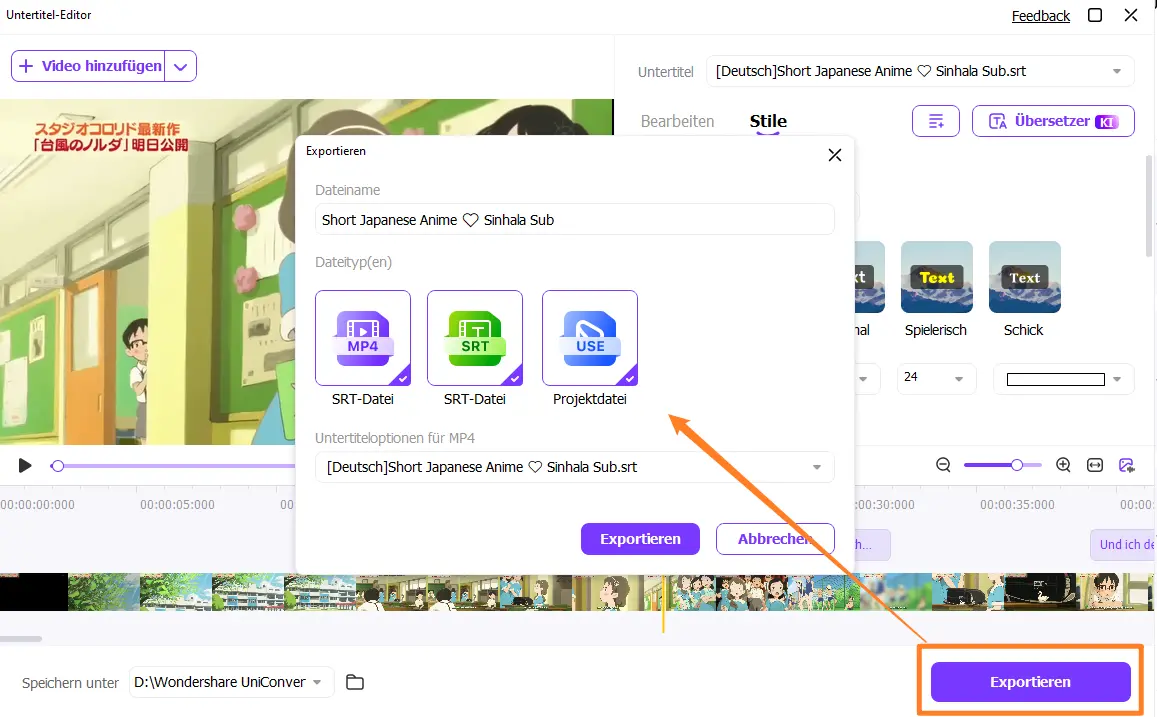Viewport: 1157px width, 717px height.
Task: Open the font size 24 dropdown
Action: (935, 378)
